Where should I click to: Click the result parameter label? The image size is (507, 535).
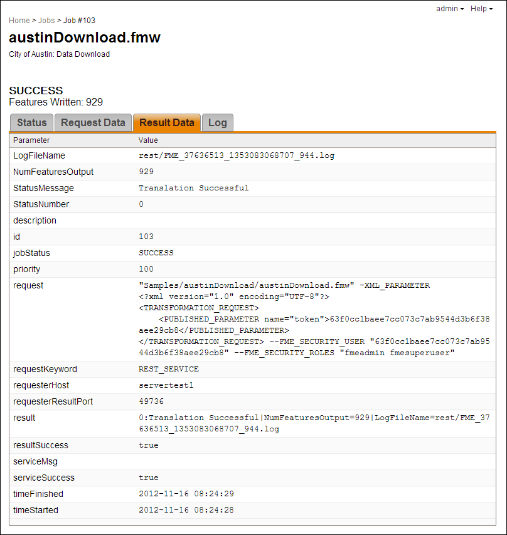[x=24, y=418]
